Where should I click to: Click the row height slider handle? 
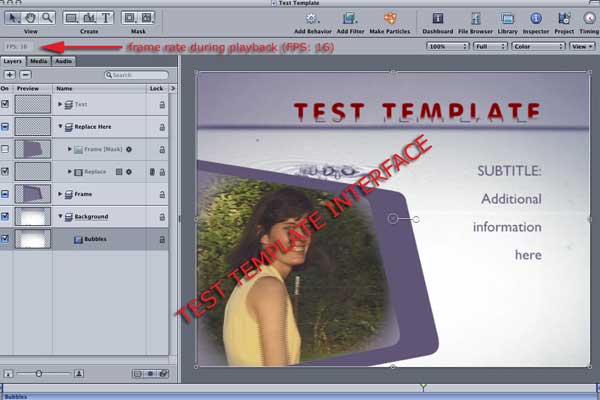click(38, 373)
